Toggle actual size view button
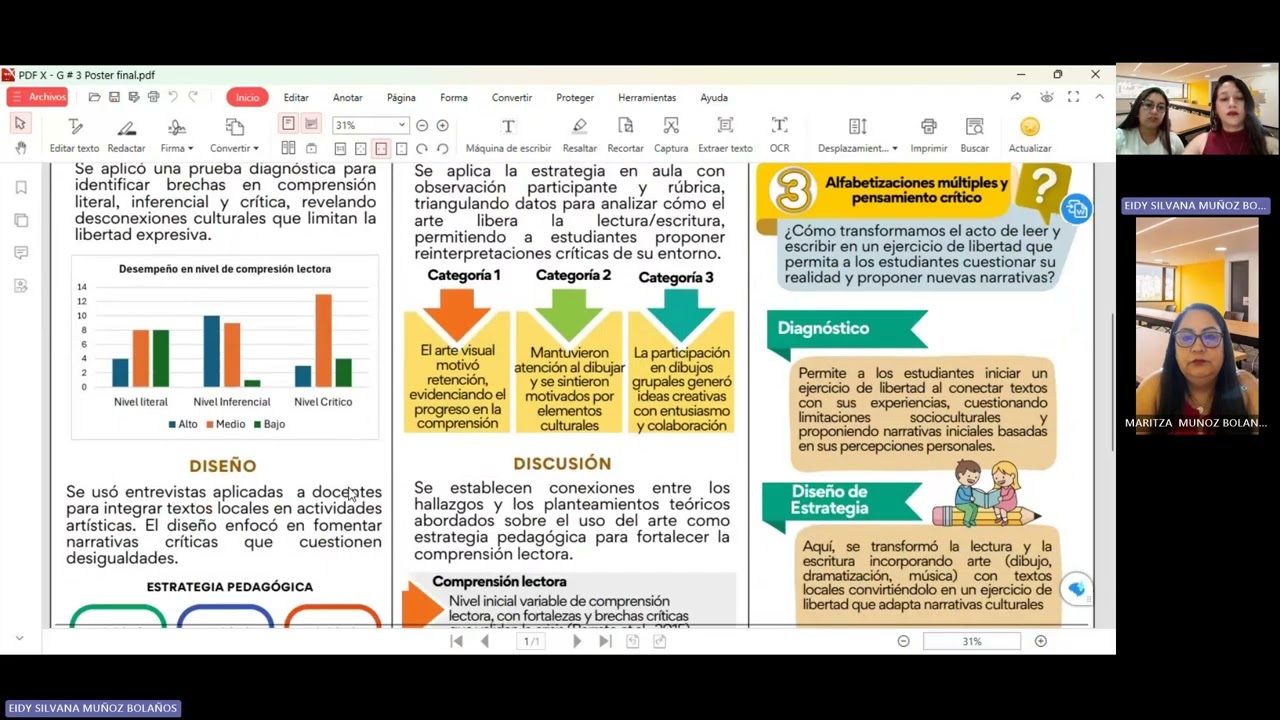The height and width of the screenshot is (720, 1280). [340, 149]
